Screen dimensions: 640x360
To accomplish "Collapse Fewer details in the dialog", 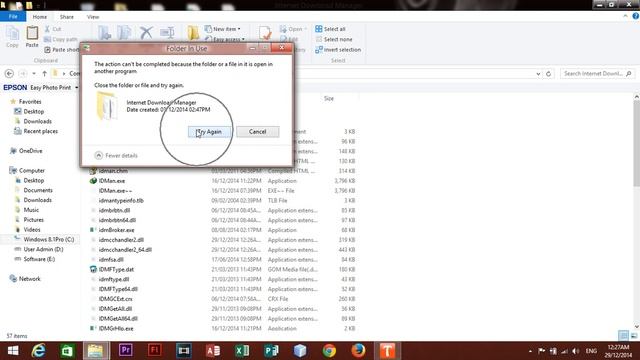I will coord(116,156).
